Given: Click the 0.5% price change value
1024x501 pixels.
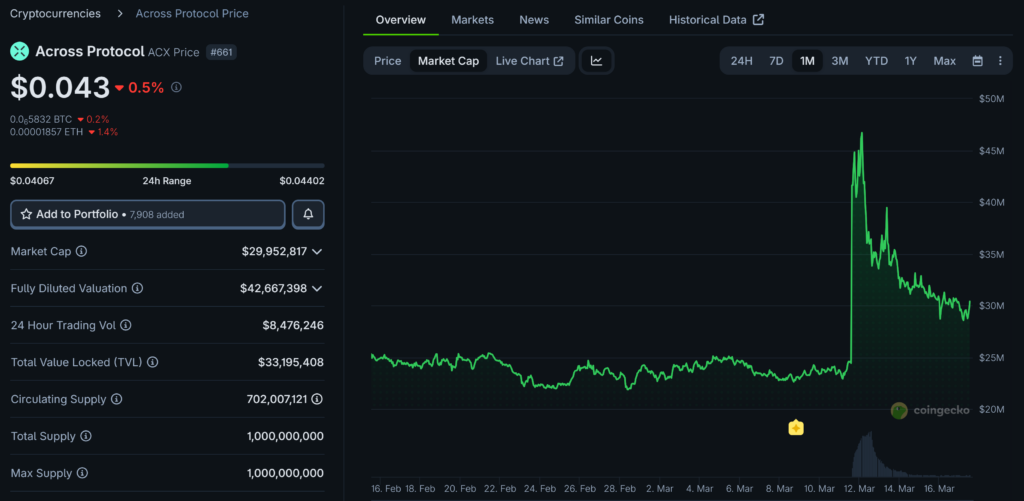Looking at the screenshot, I should (146, 87).
